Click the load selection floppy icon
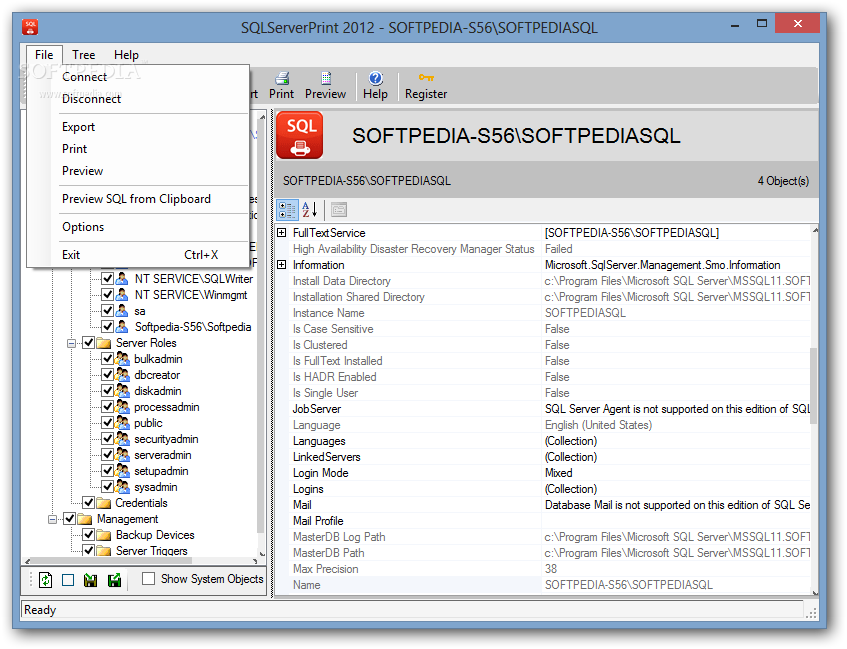This screenshot has height=649, width=847. point(91,580)
